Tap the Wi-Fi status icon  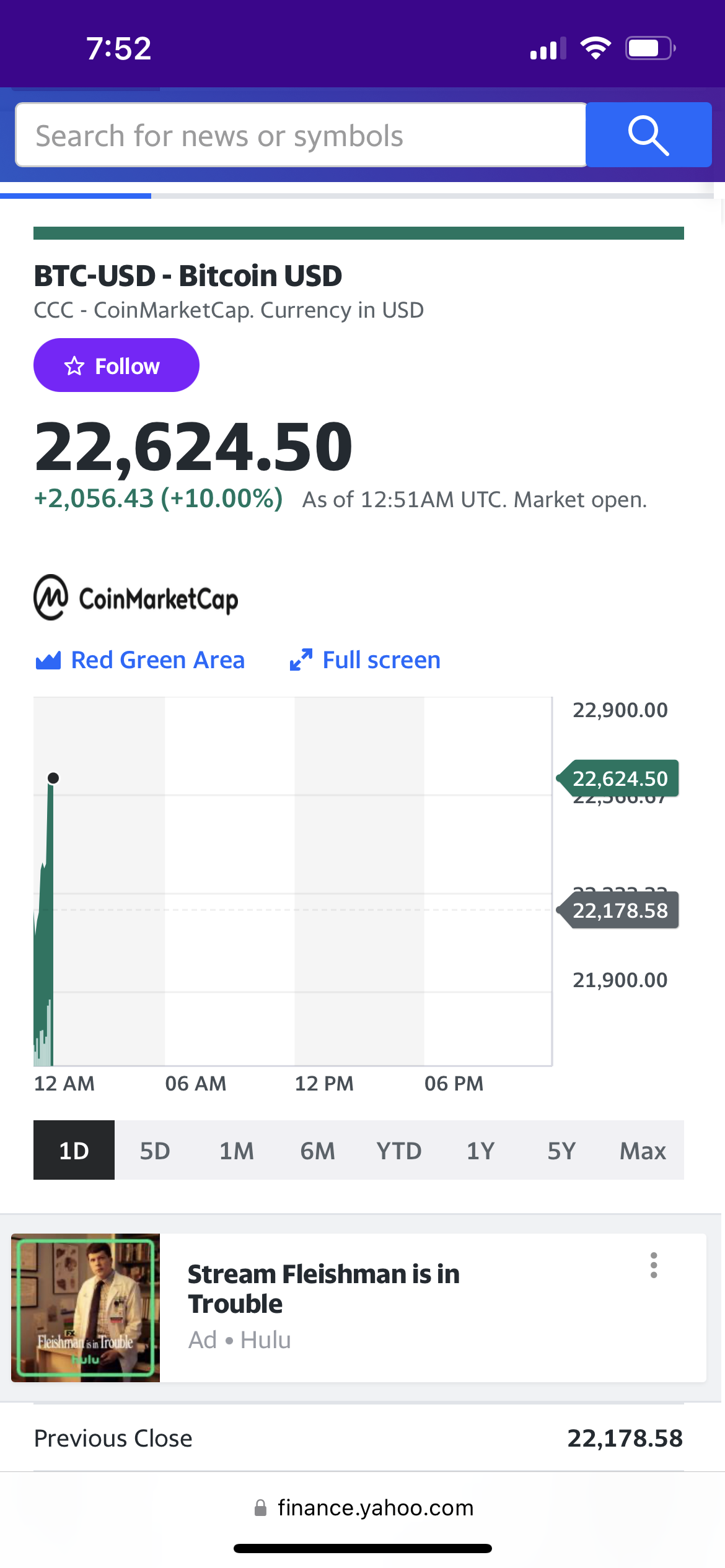tap(595, 48)
